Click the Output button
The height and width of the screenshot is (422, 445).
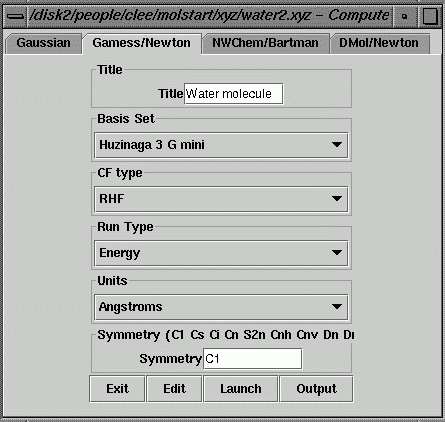pos(316,389)
